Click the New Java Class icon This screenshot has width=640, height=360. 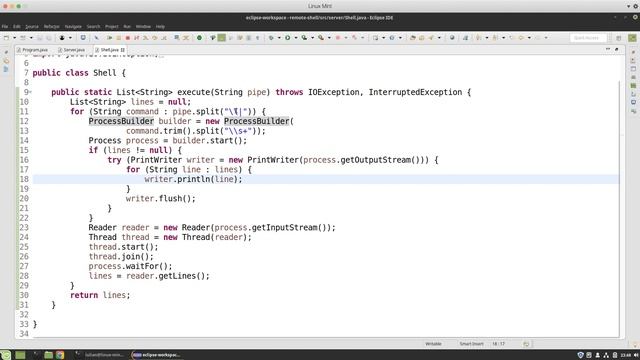pos(392,38)
